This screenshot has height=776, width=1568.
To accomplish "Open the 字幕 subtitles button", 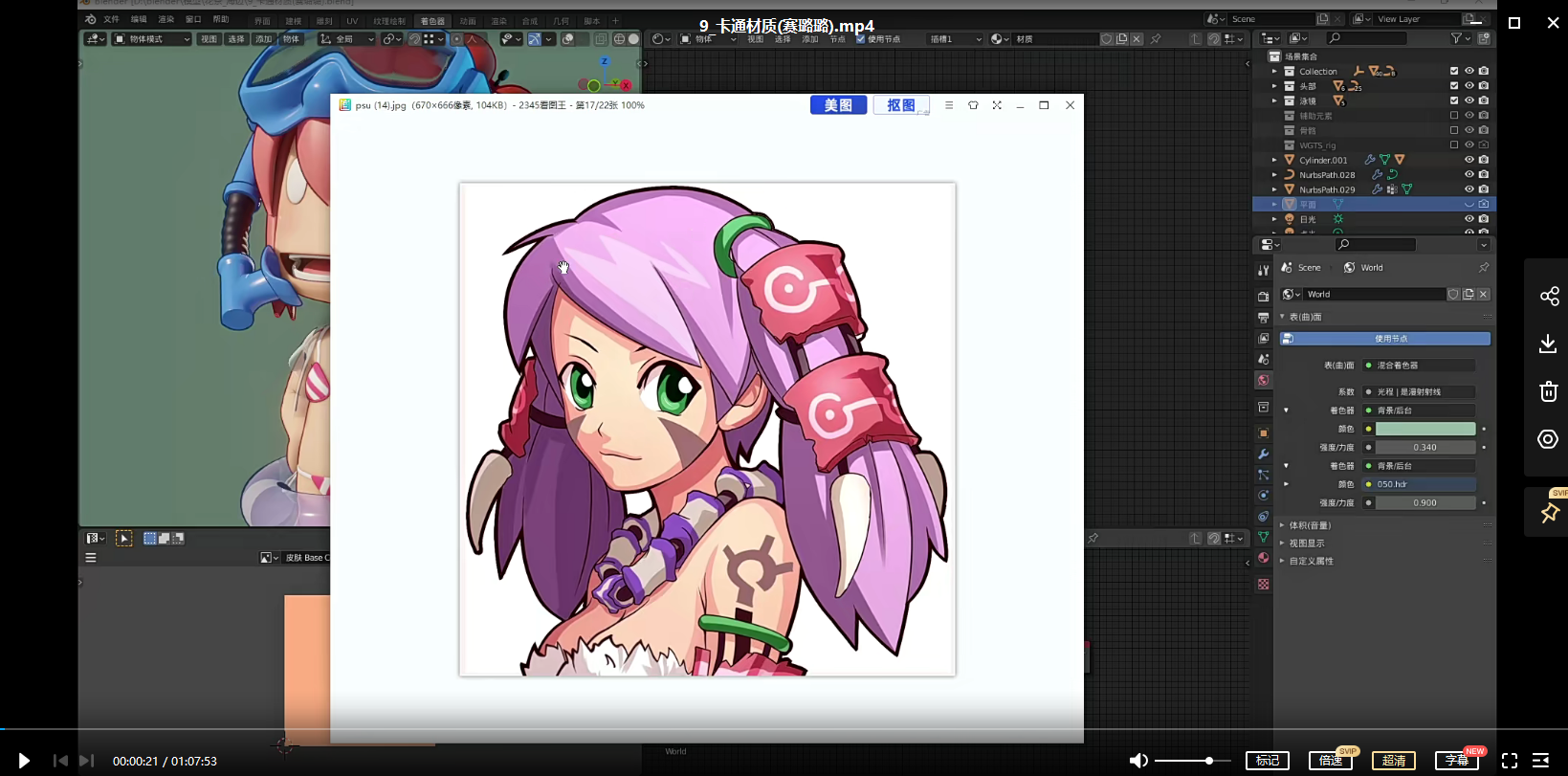I will coord(1457,761).
